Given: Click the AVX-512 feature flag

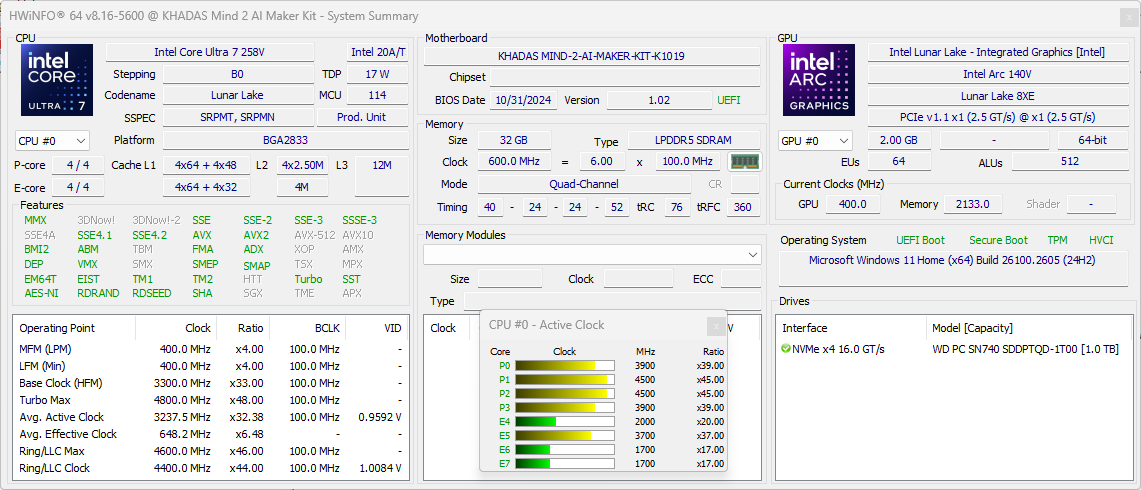Looking at the screenshot, I should pyautogui.click(x=314, y=234).
